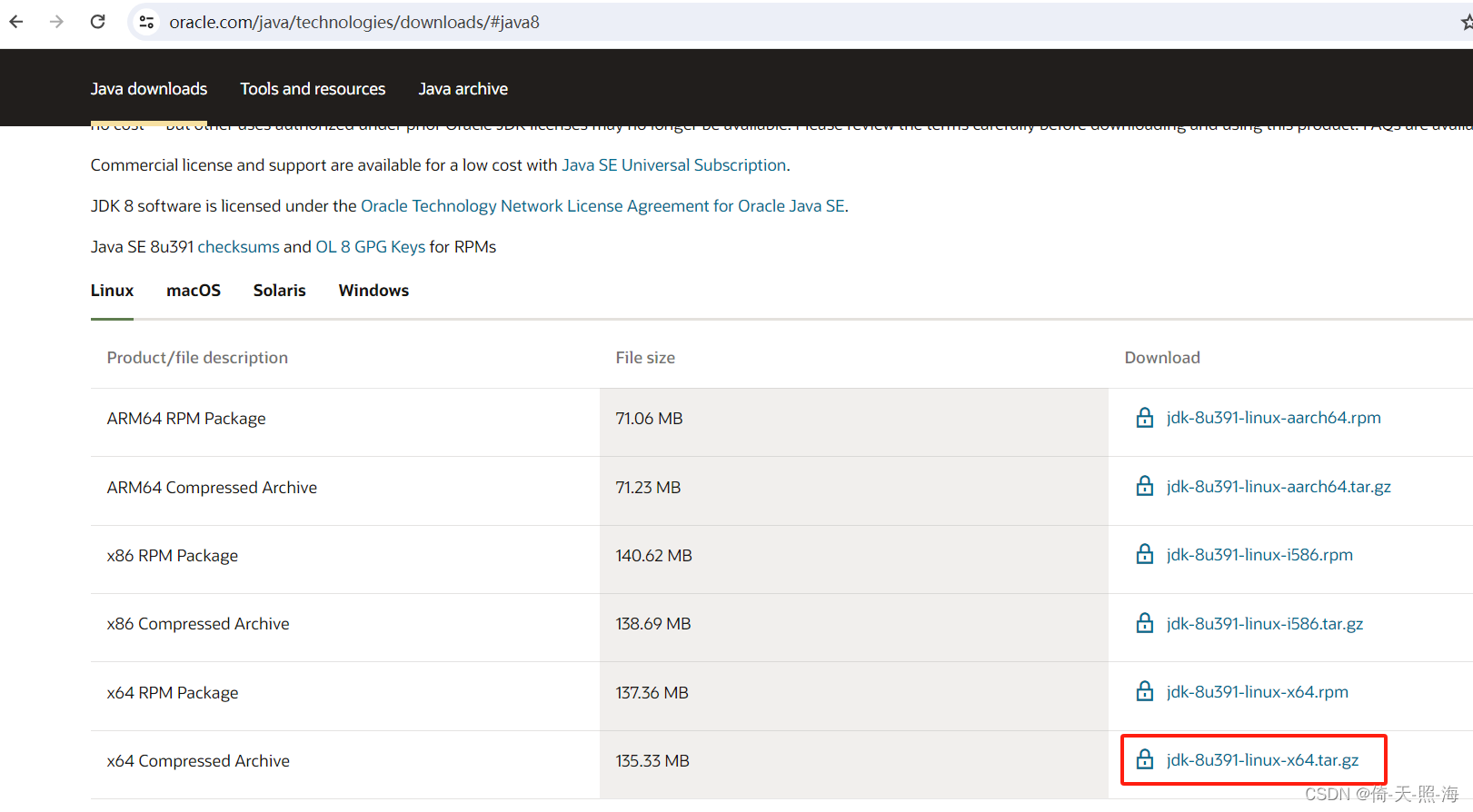Viewport: 1473px width, 812px height.
Task: Open OL 8 GPG Keys link
Action: click(x=371, y=247)
